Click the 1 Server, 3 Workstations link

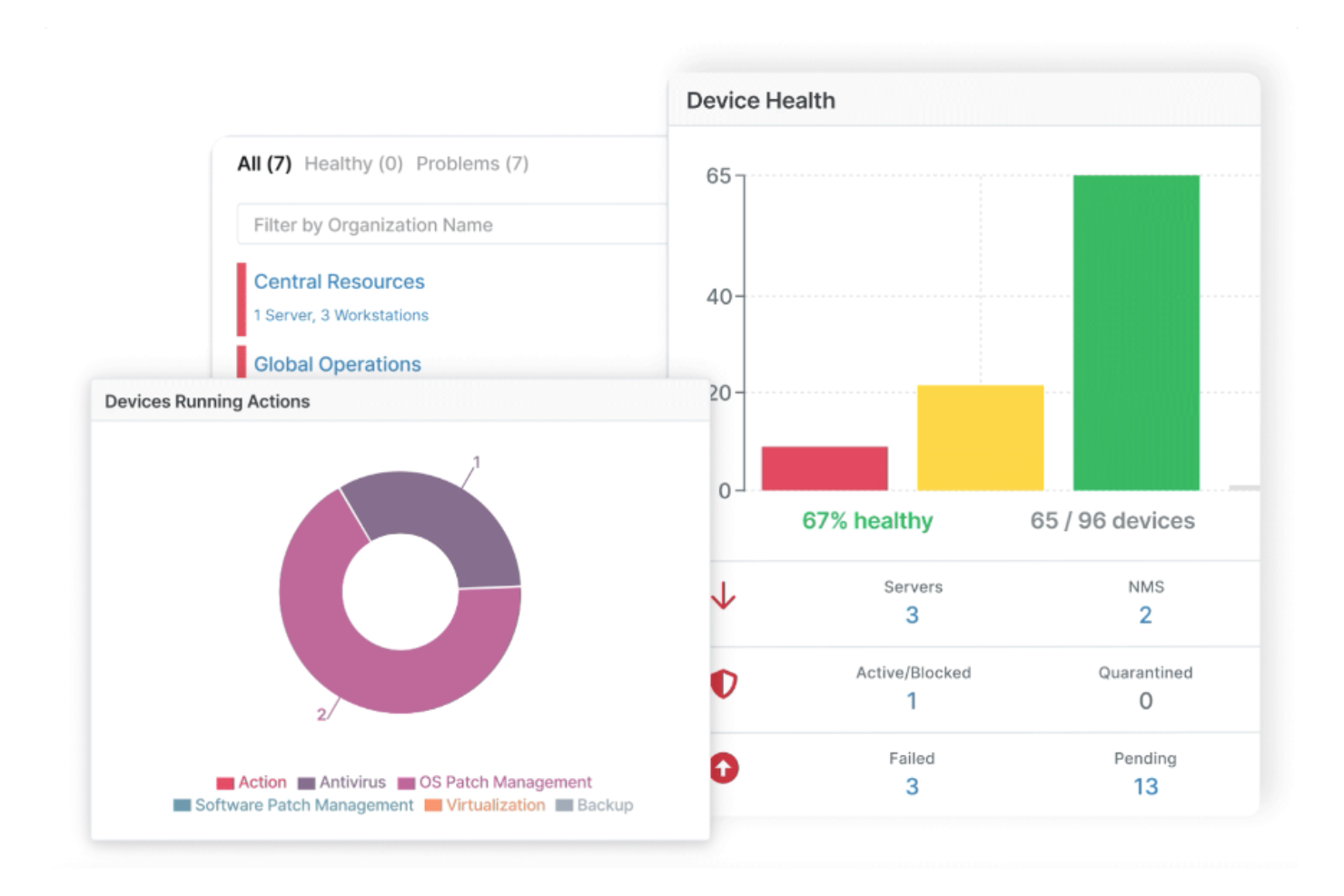coord(341,315)
